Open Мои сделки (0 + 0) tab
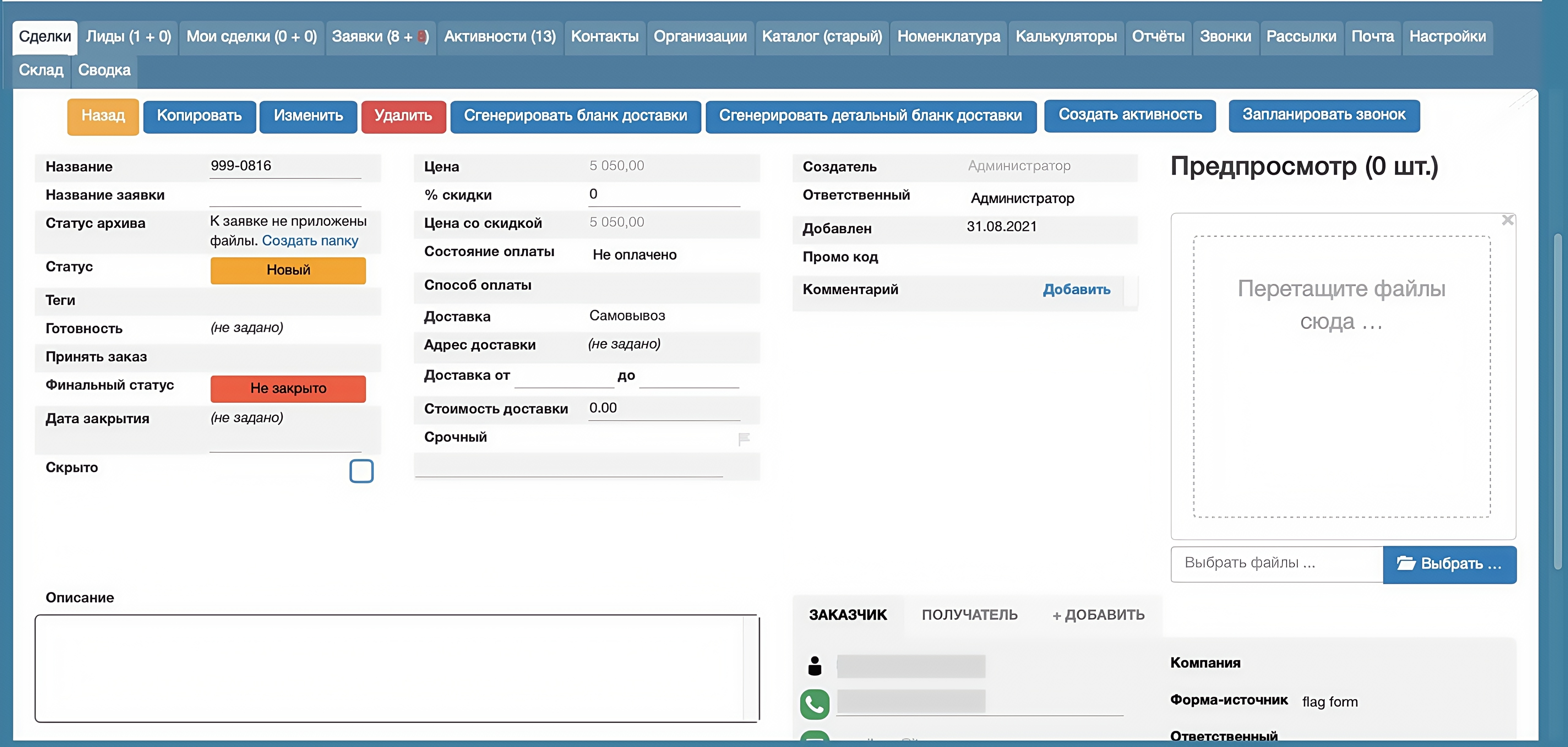Viewport: 1568px width, 747px height. pyautogui.click(x=251, y=37)
